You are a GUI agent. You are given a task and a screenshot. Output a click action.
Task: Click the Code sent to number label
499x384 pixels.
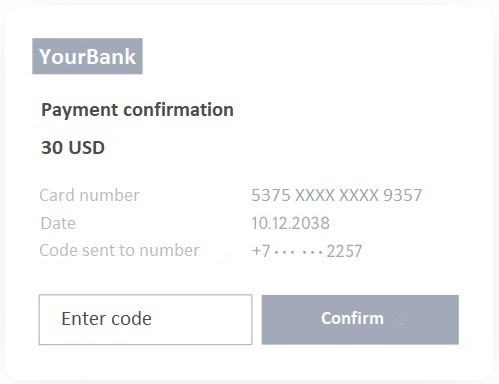point(119,250)
